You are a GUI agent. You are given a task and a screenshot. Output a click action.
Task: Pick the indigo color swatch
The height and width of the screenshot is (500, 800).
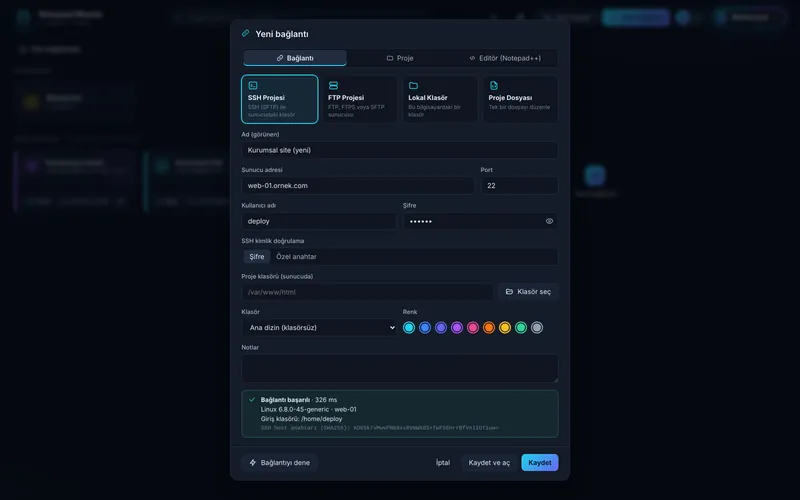click(441, 328)
